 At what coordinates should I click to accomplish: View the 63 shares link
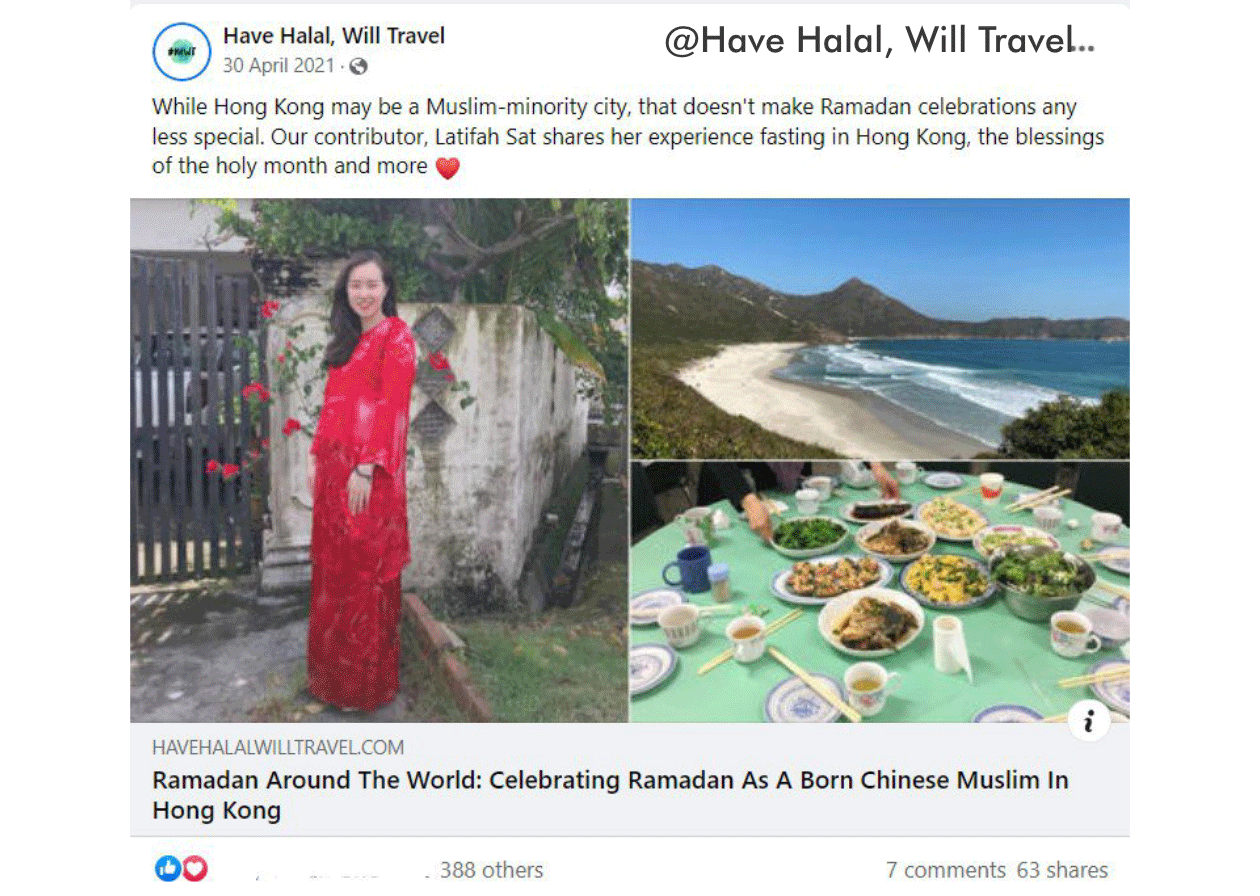1063,870
